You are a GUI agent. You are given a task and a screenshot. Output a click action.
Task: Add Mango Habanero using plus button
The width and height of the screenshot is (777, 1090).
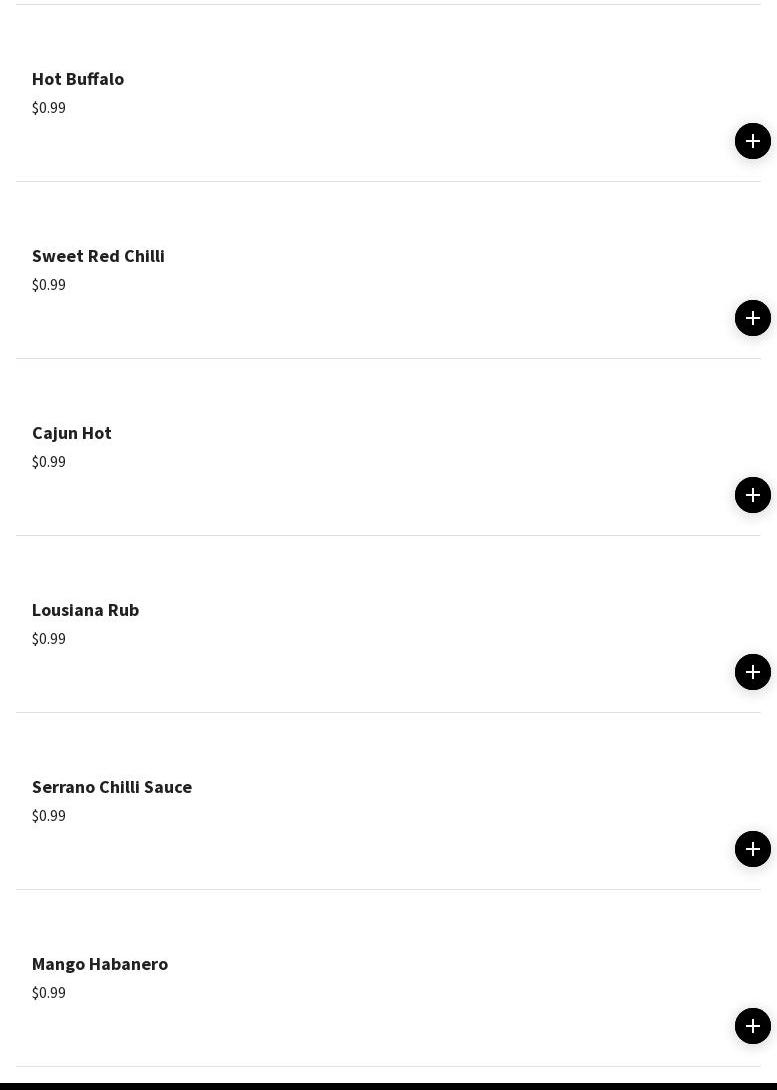pos(753,1026)
